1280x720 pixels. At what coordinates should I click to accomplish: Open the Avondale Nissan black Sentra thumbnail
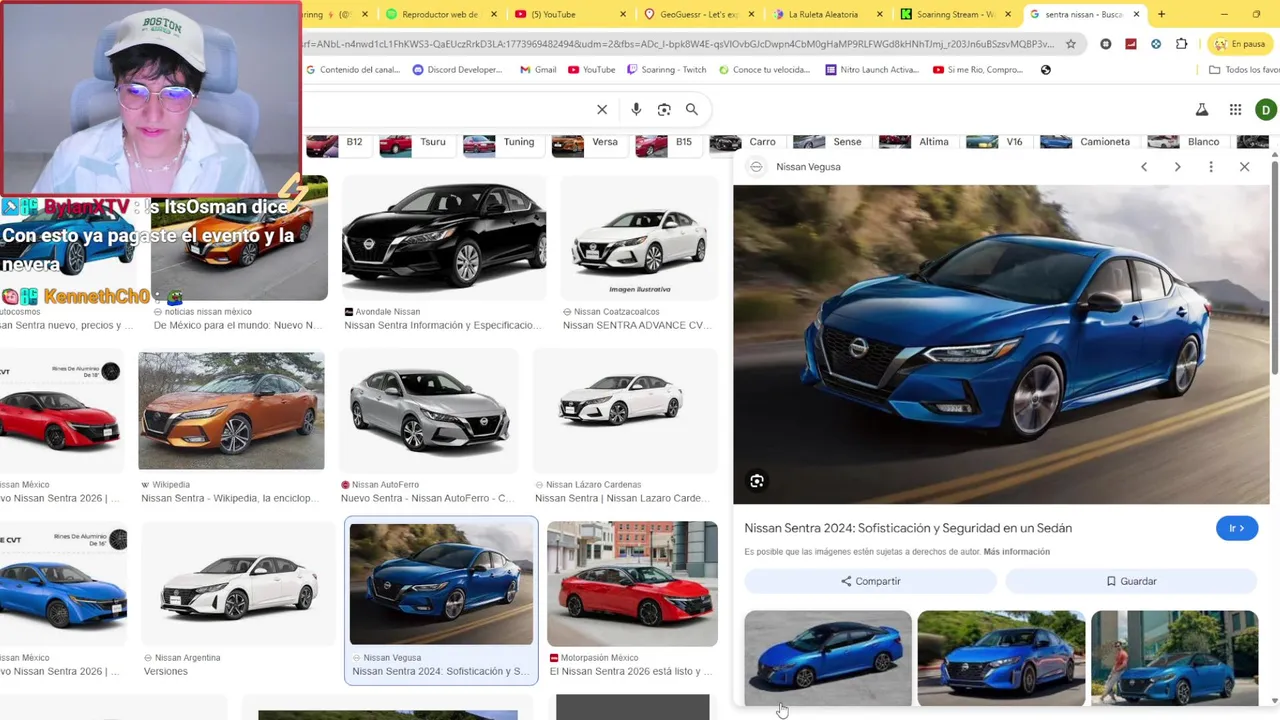(444, 238)
